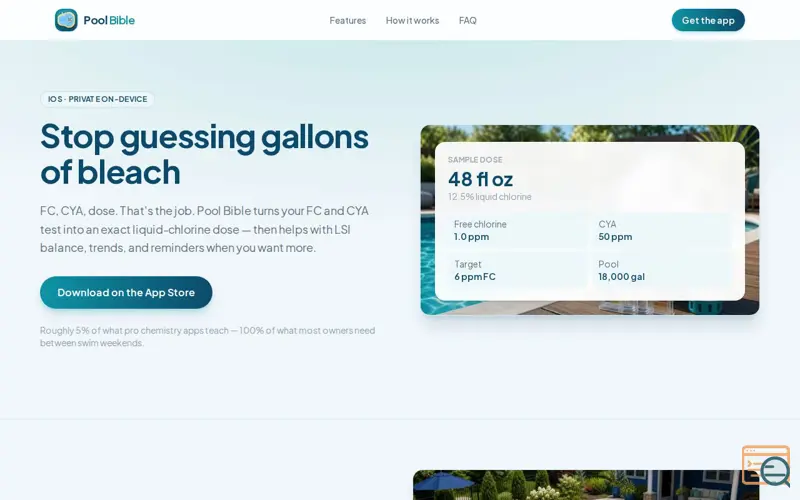
Task: Click the SAMPLE DOSE label
Action: click(x=475, y=160)
